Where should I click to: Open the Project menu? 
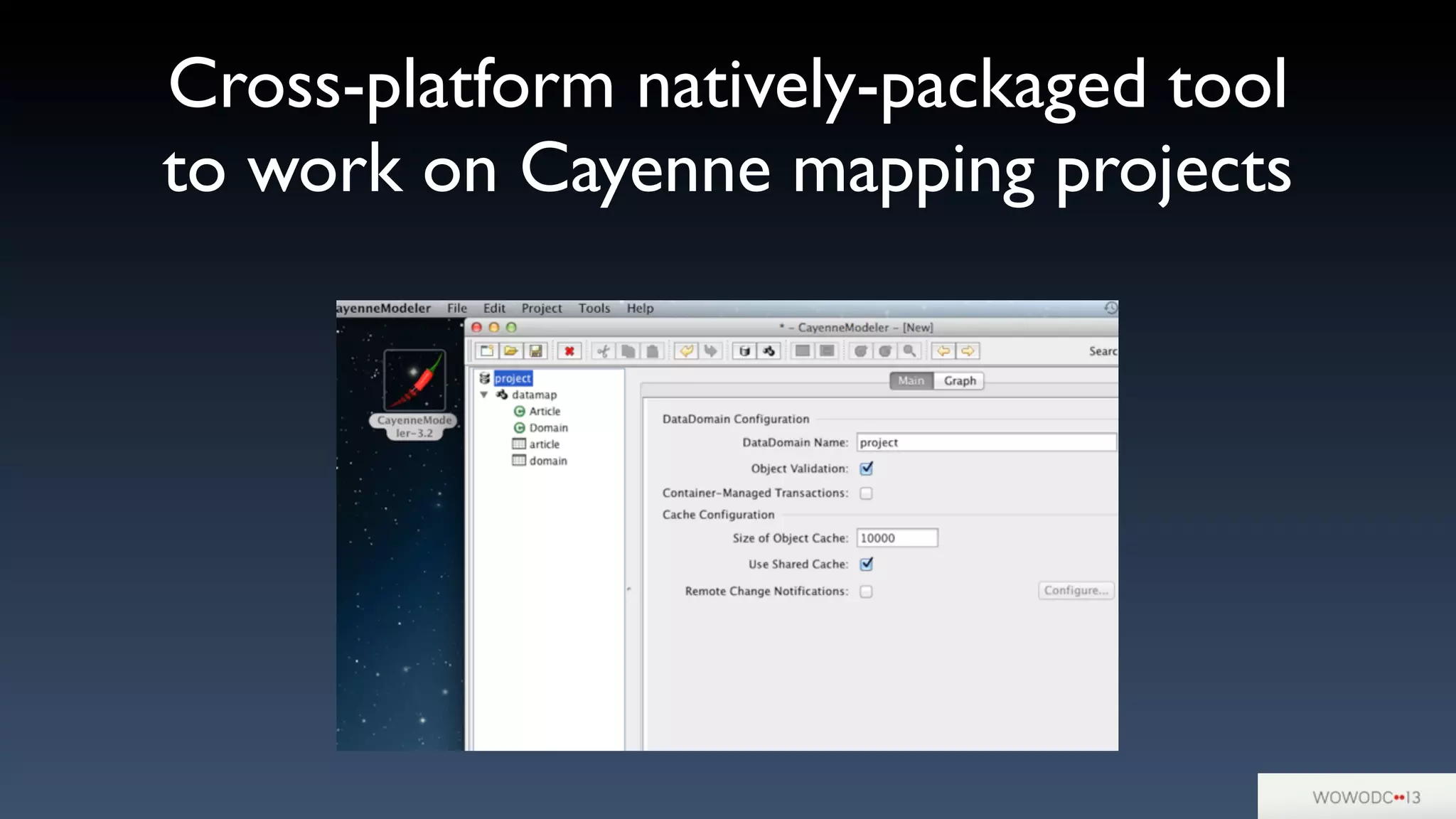542,308
